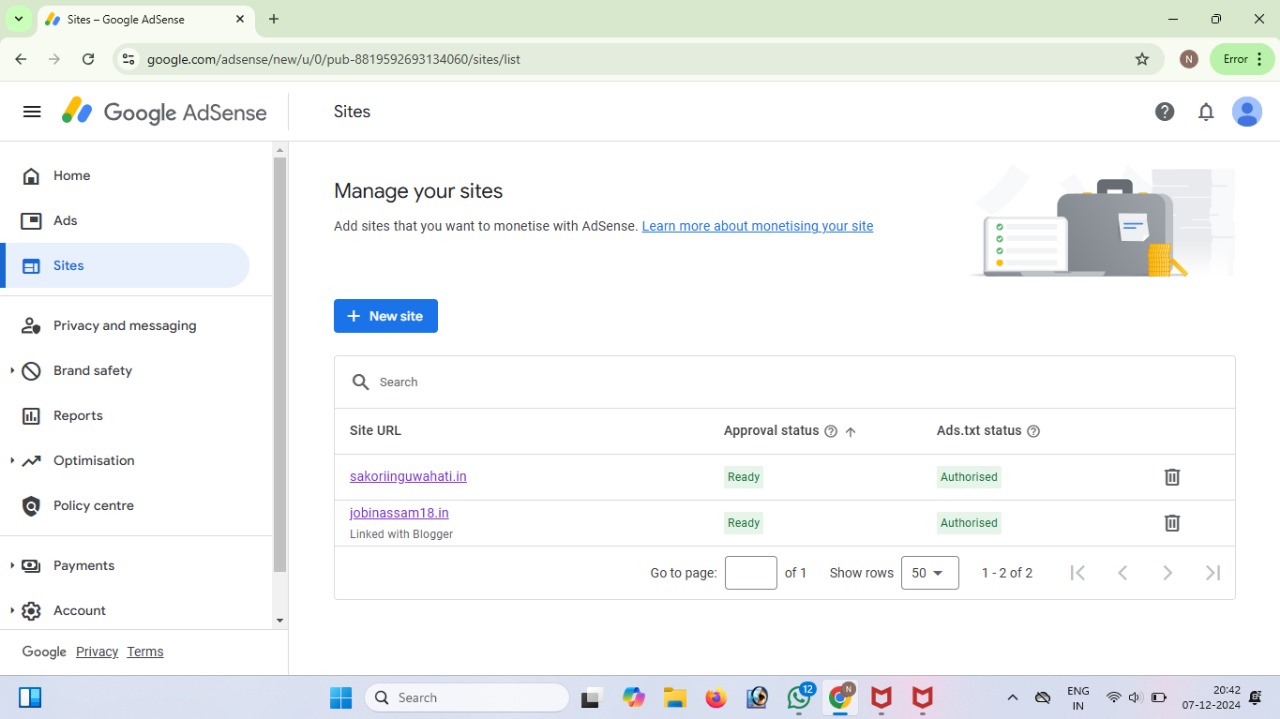Open the Chrome tab search dropdown

coord(18,19)
